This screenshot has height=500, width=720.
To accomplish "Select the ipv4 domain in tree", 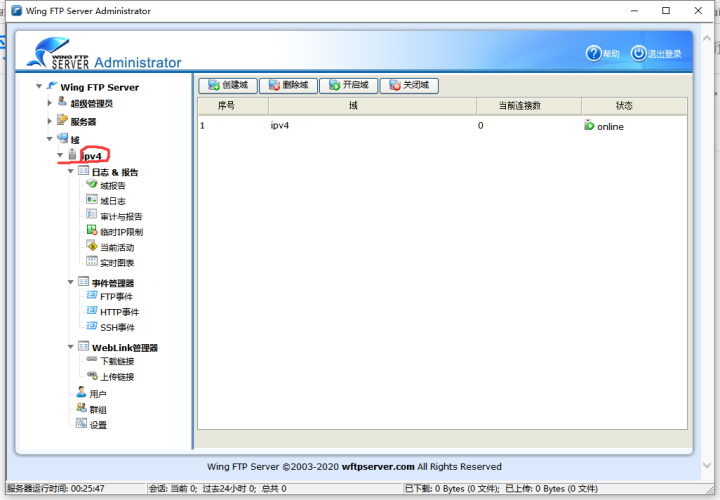I will pos(92,156).
